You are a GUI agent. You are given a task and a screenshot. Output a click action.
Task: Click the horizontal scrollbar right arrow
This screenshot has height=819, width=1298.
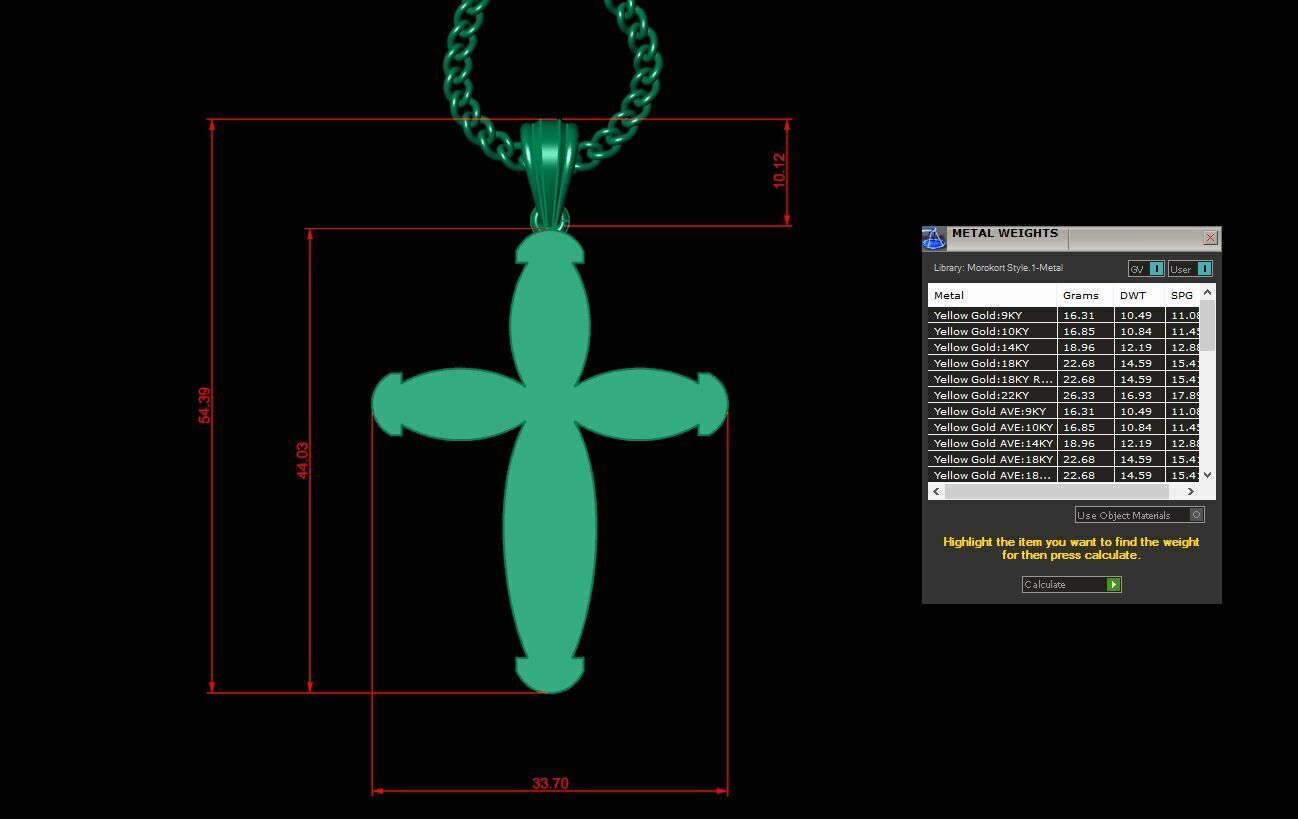1190,491
